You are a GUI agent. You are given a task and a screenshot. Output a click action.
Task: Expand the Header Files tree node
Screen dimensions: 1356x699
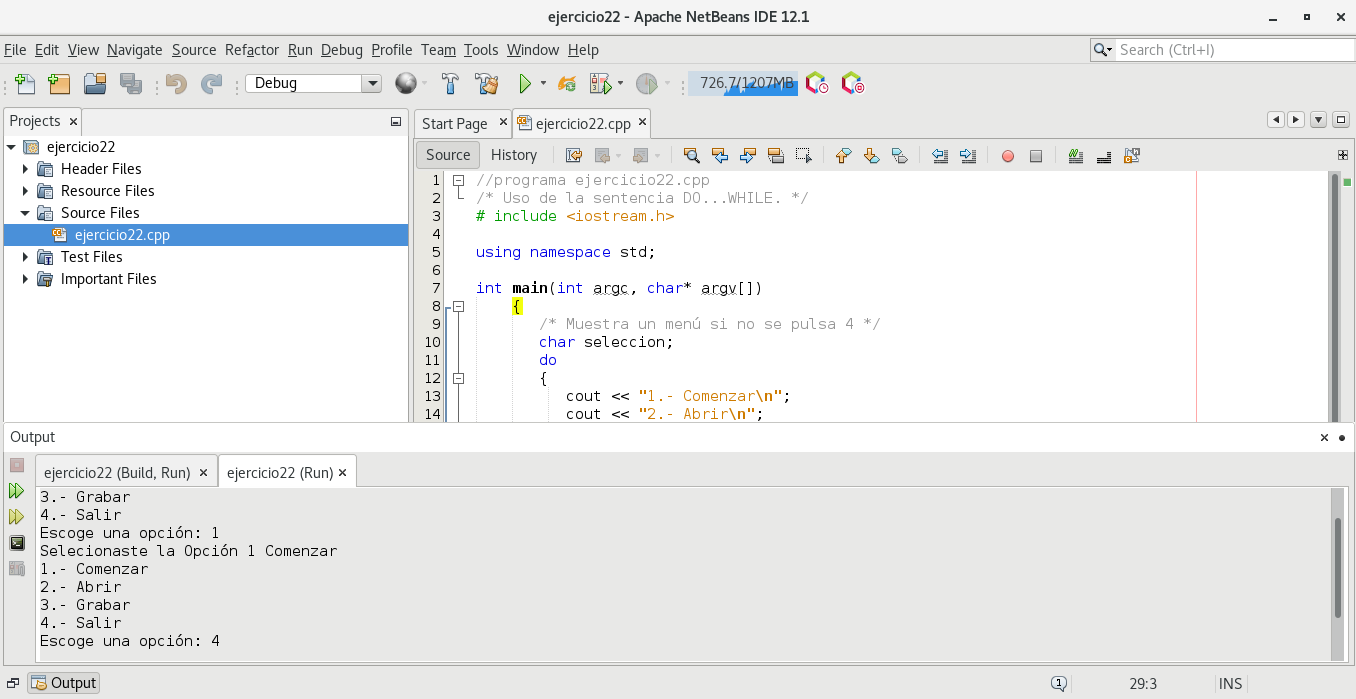pos(26,169)
